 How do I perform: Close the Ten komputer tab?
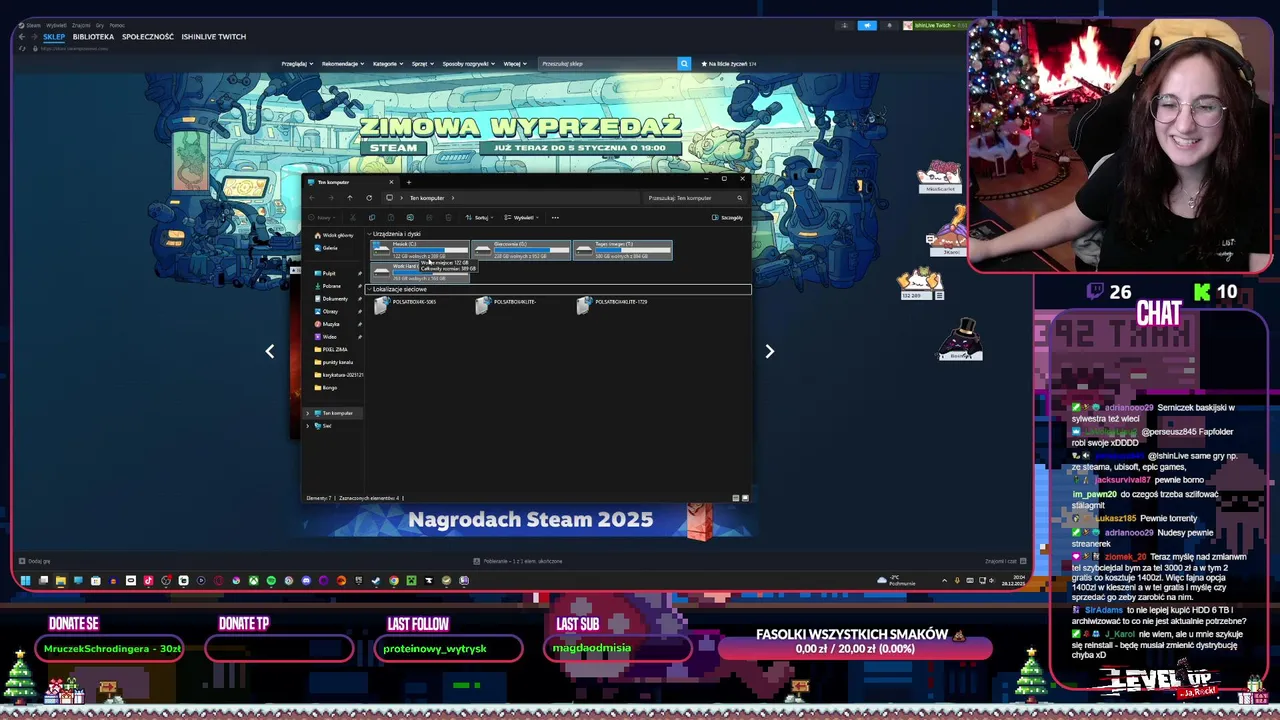click(x=391, y=182)
